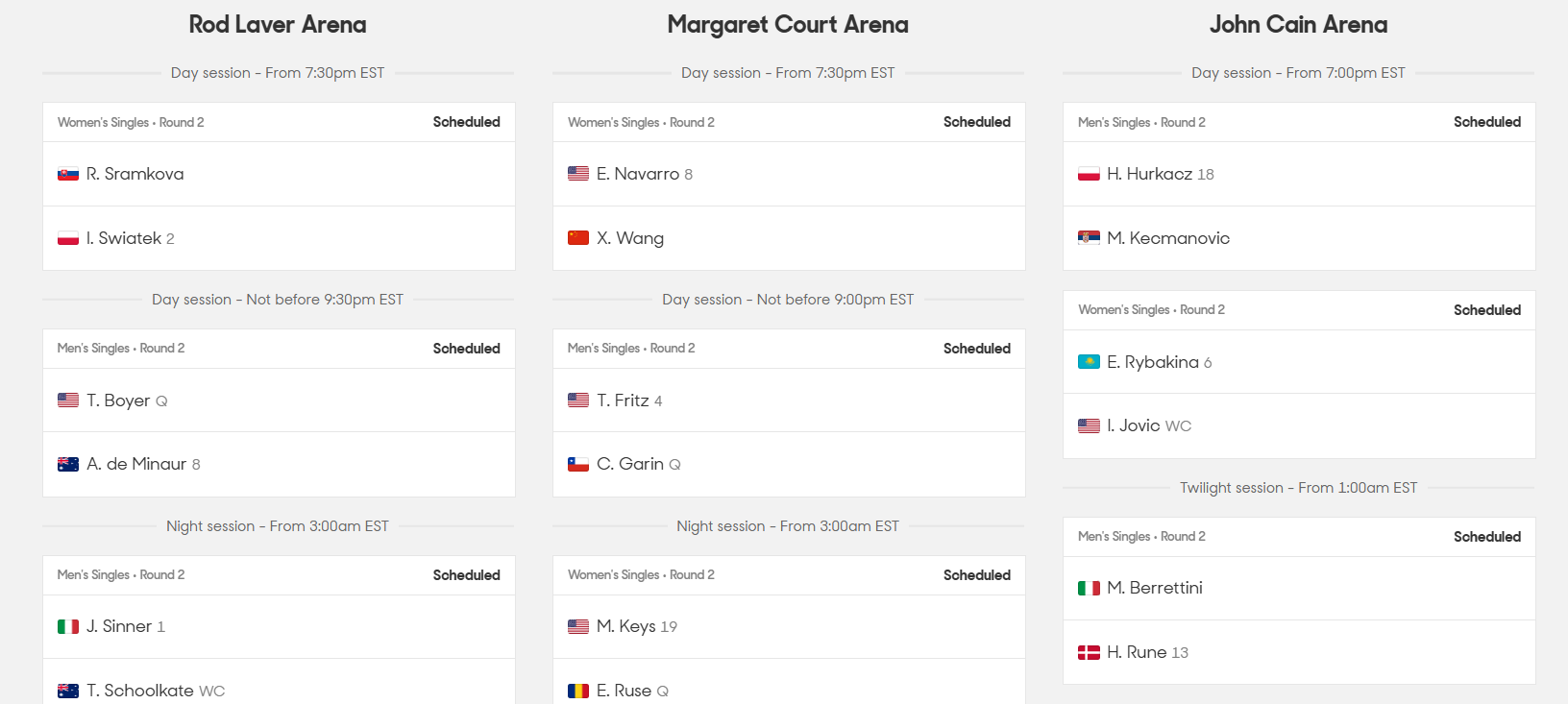The image size is (1568, 704).
Task: Click the Denmark flag next to H. Rune
Action: click(1089, 652)
